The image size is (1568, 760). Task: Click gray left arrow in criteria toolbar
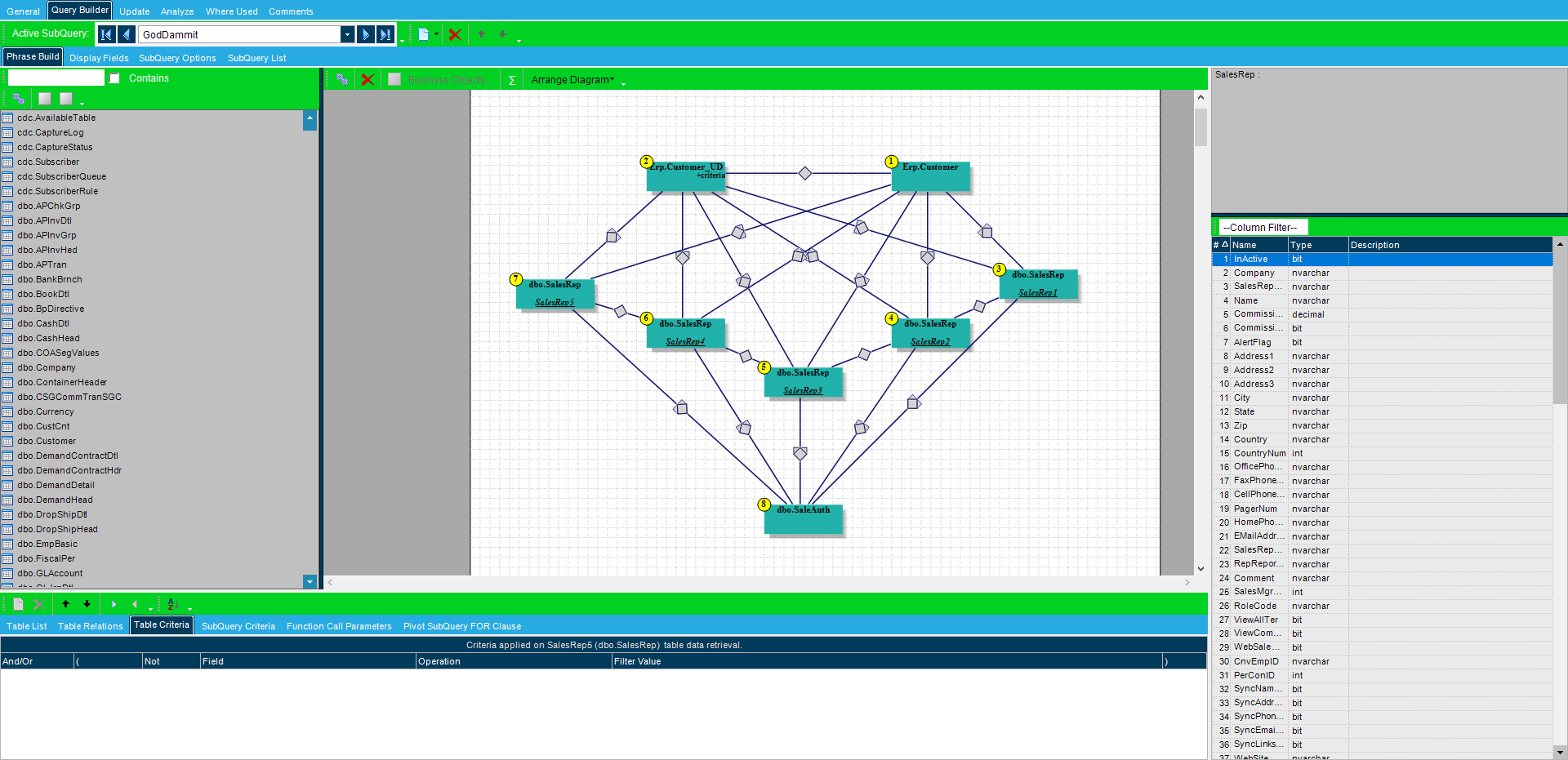(x=135, y=604)
